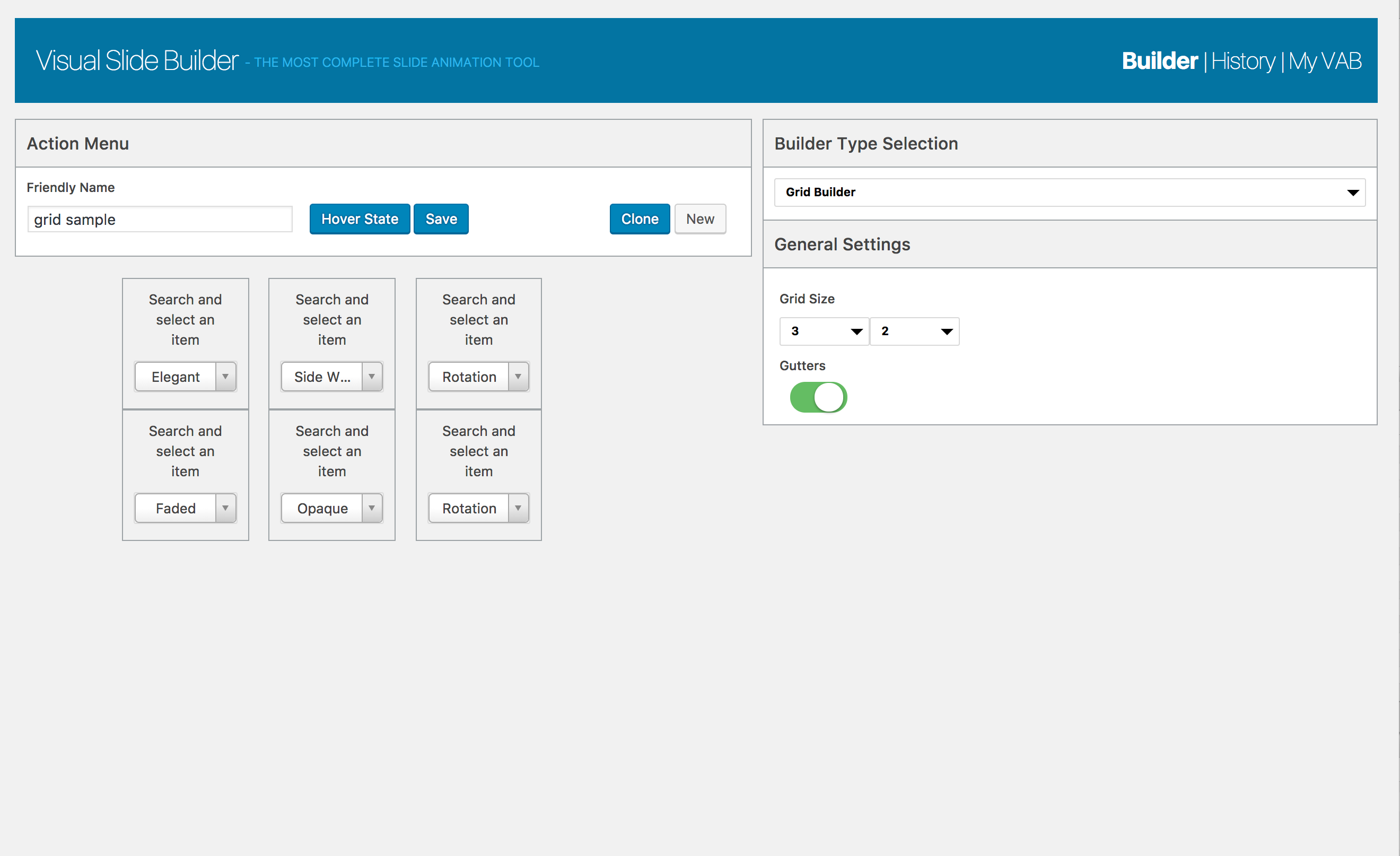Change grid columns dropdown showing 3
This screenshot has width=1400, height=856.
(823, 331)
